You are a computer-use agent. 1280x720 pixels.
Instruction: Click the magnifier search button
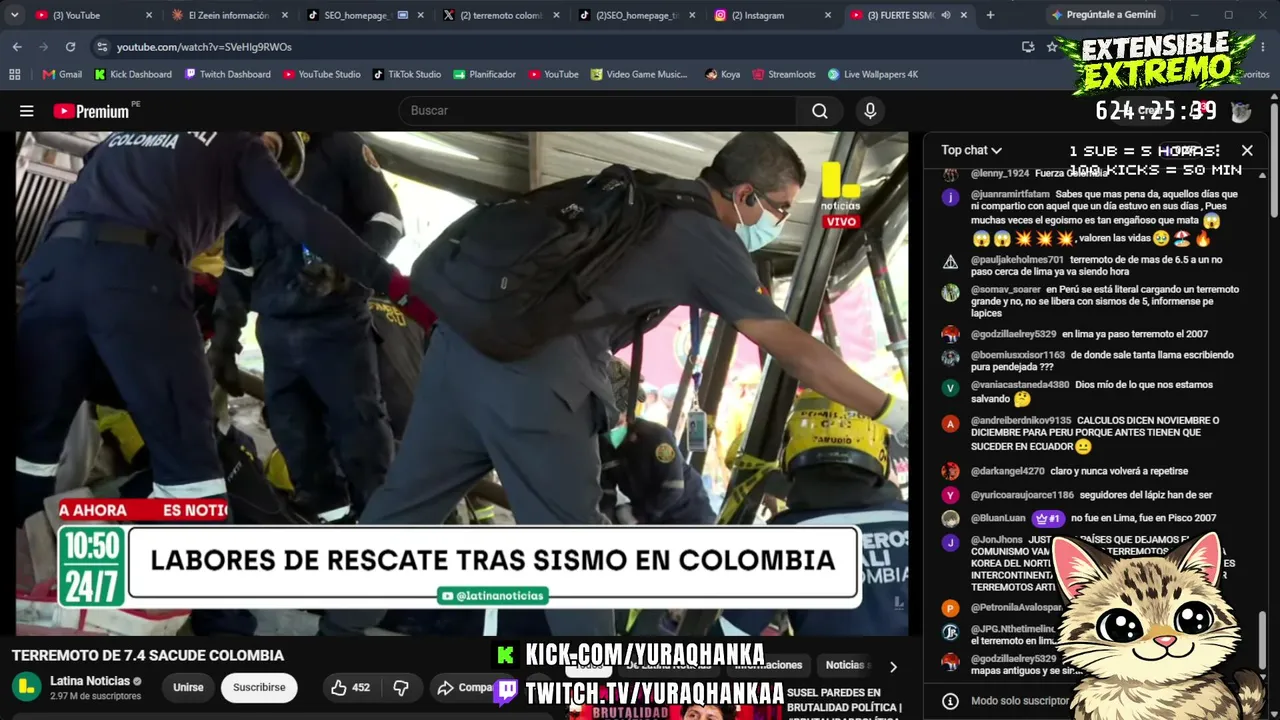pyautogui.click(x=820, y=111)
